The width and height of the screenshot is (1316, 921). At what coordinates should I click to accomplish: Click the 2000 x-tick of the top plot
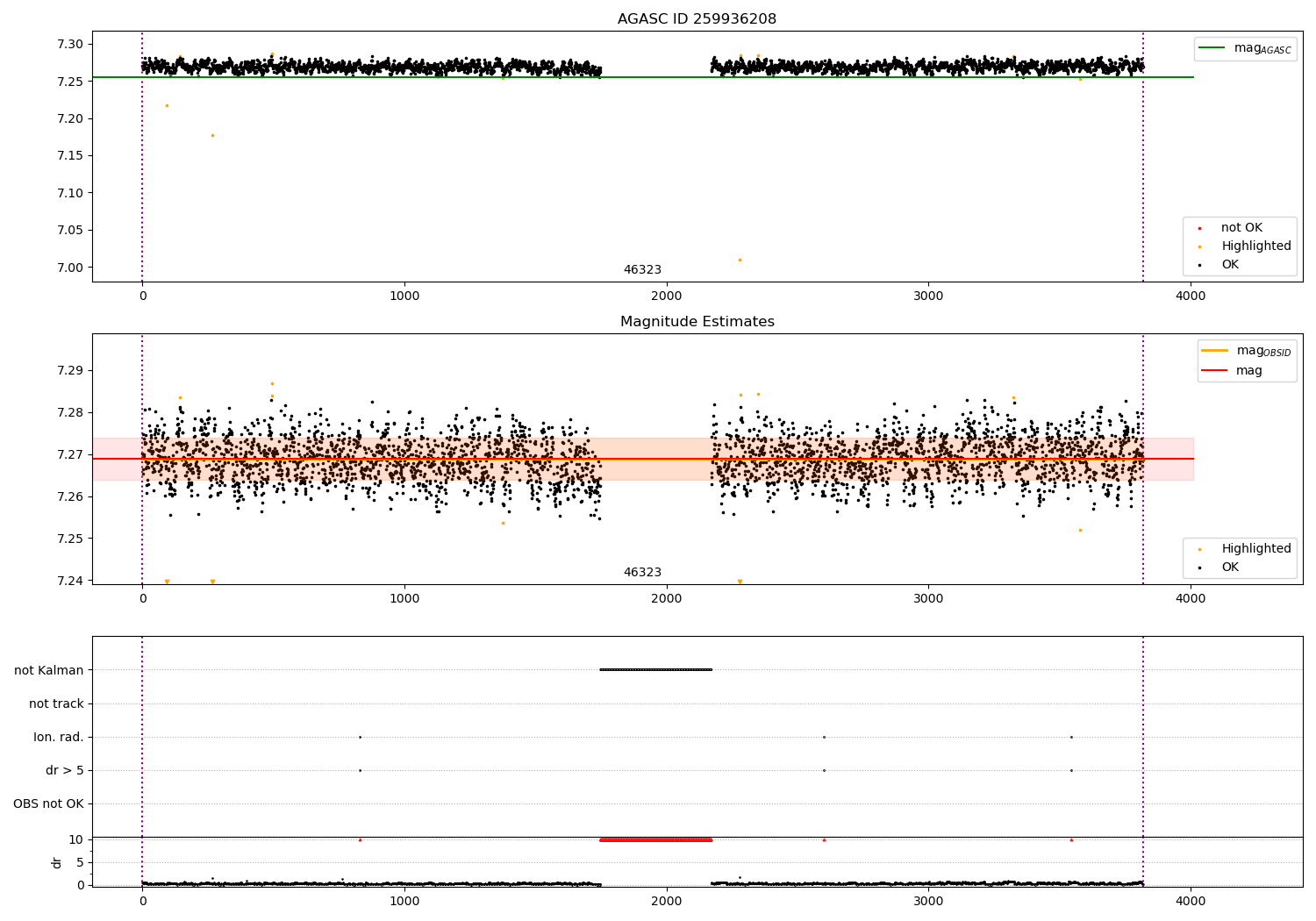[x=667, y=296]
